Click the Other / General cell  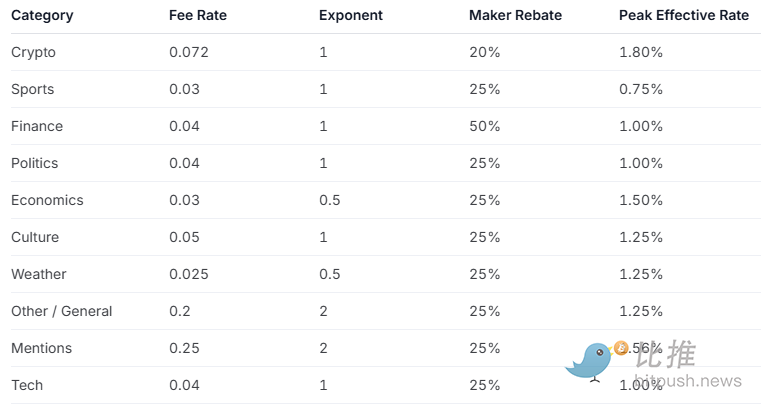tap(62, 311)
